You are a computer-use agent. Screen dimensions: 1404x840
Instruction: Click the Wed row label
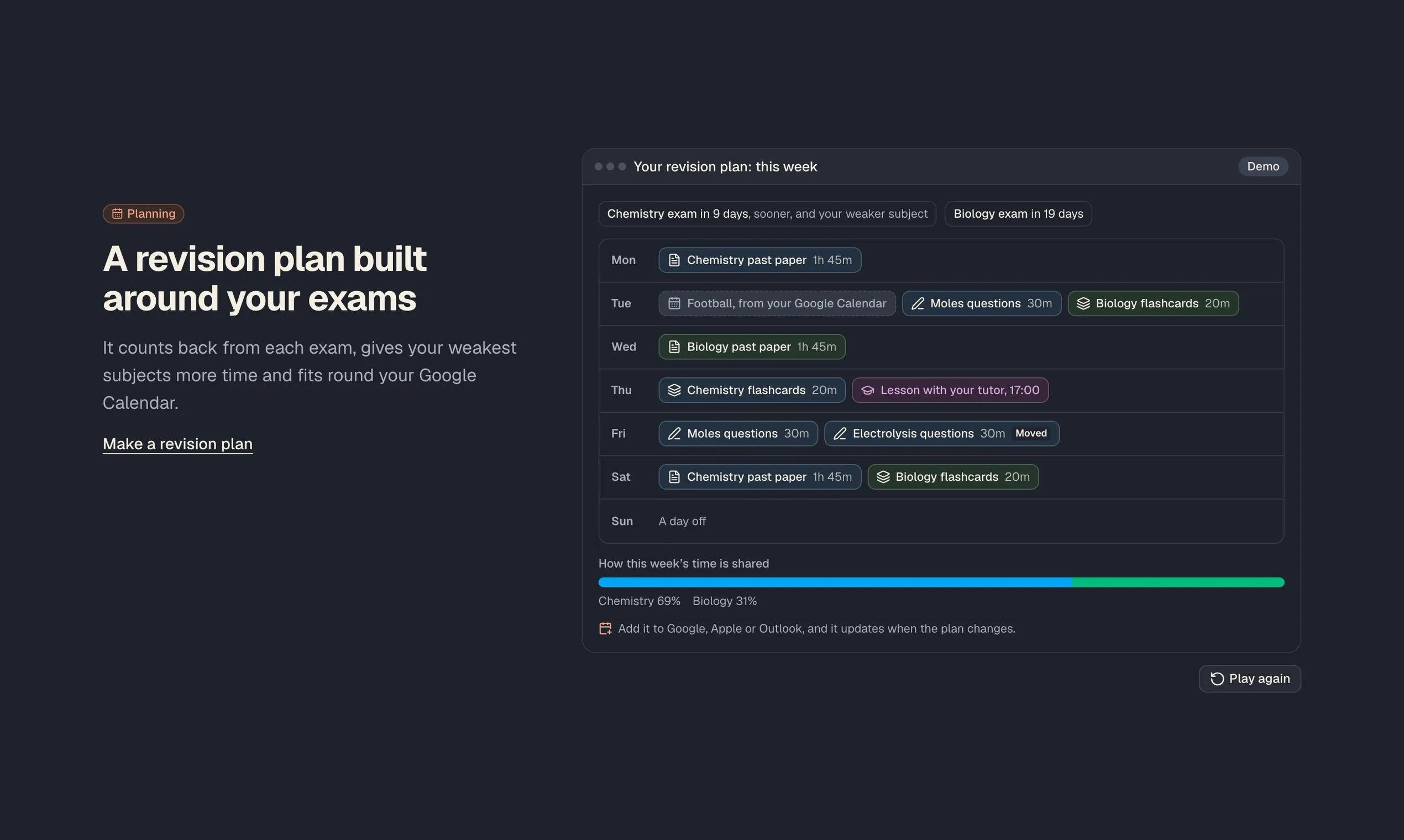click(x=624, y=347)
